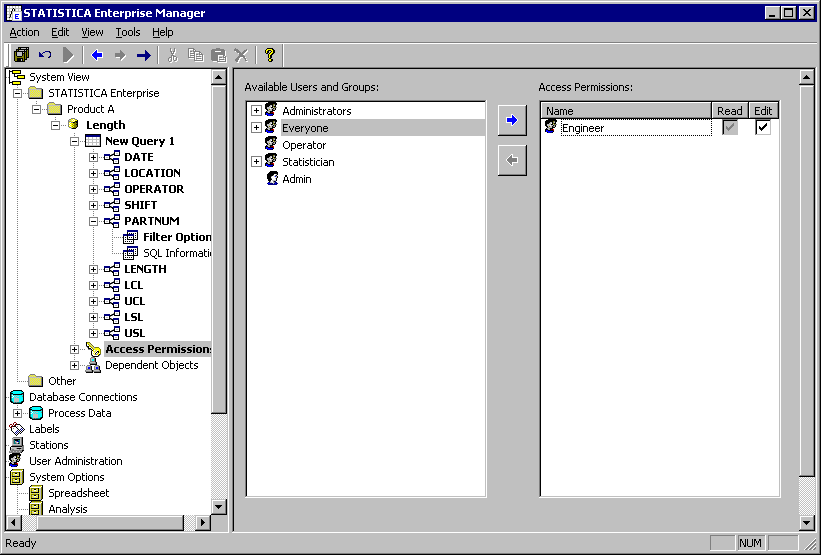The width and height of the screenshot is (821, 555).
Task: Click the right arrow to add permission
Action: point(512,121)
